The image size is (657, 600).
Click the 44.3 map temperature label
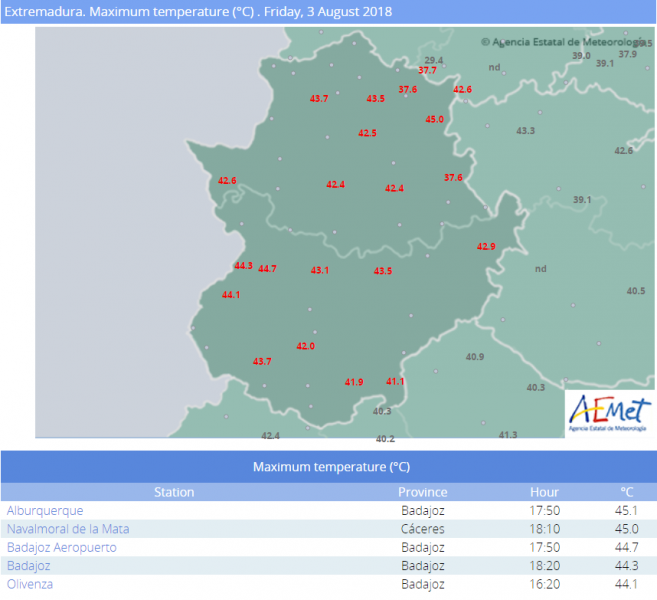243,266
